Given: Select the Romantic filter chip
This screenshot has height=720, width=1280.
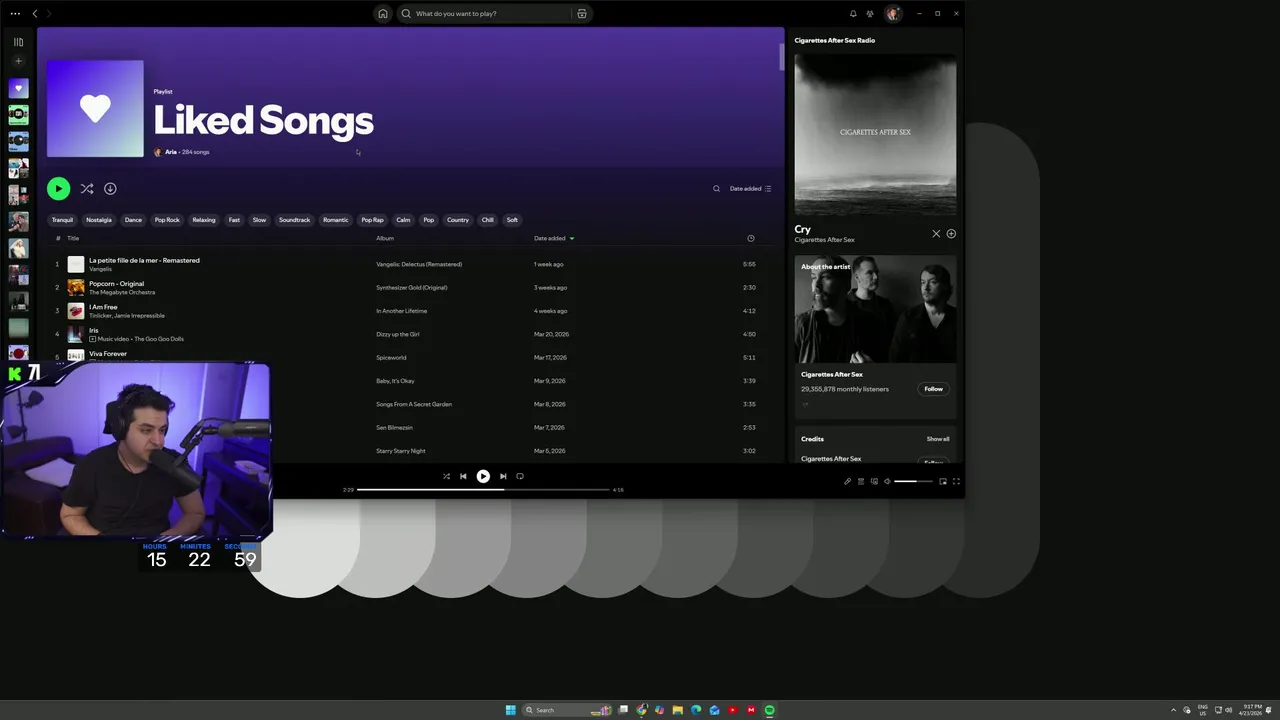Looking at the screenshot, I should (x=336, y=220).
